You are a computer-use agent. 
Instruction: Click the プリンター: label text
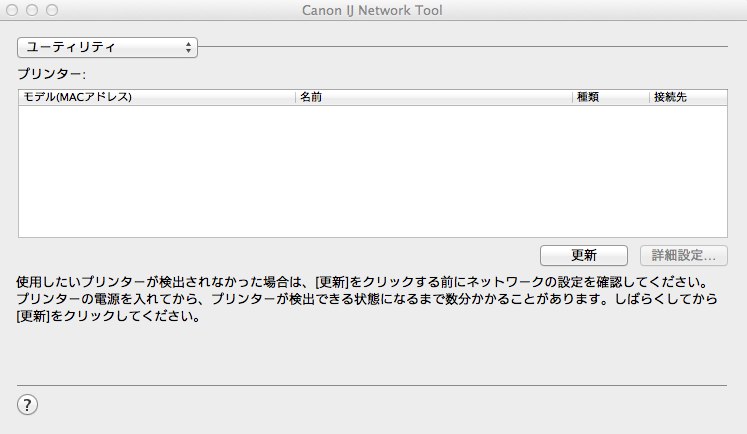[x=51, y=74]
